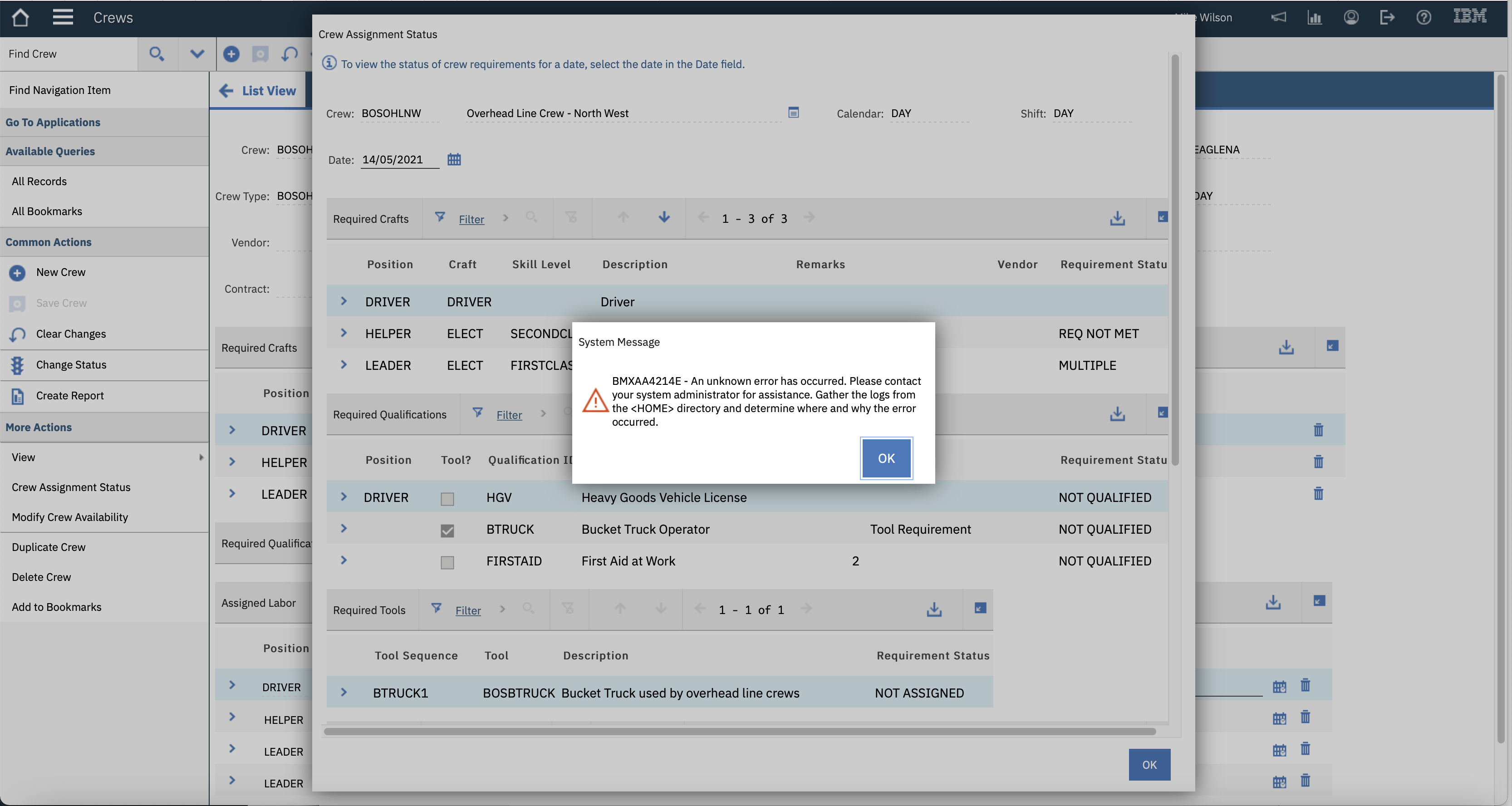Open the Start Center home icon
The width and height of the screenshot is (1512, 806).
(x=20, y=17)
